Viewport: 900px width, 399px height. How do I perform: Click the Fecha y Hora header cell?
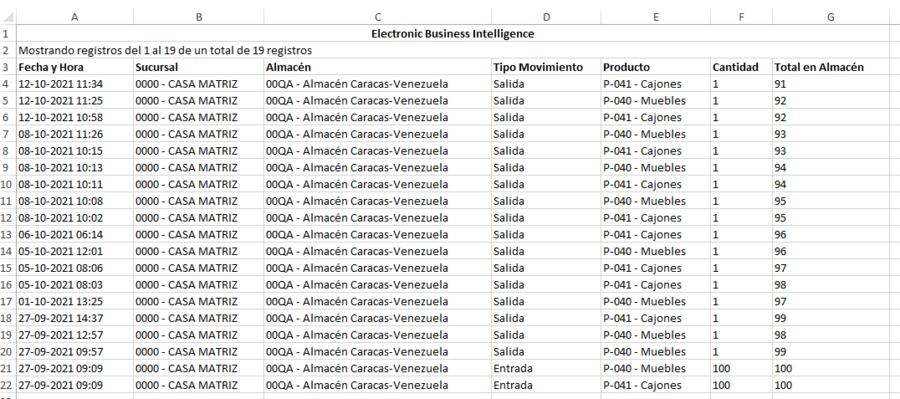[75, 67]
